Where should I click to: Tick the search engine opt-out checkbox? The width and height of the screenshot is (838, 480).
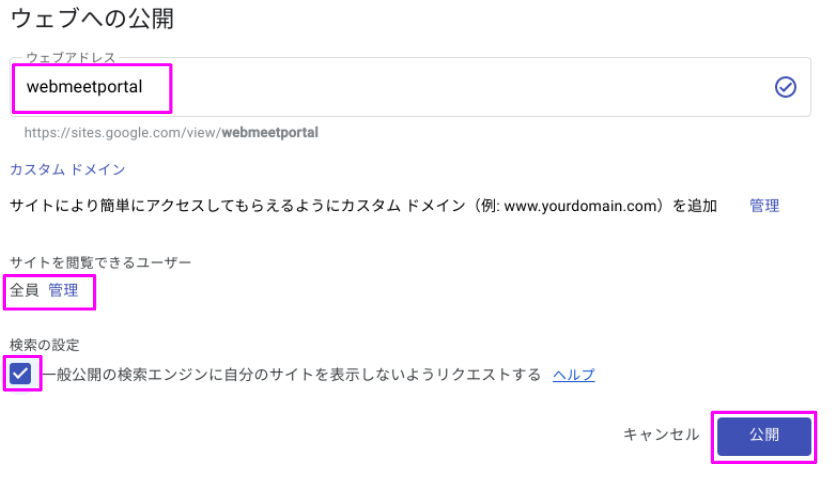(x=21, y=373)
